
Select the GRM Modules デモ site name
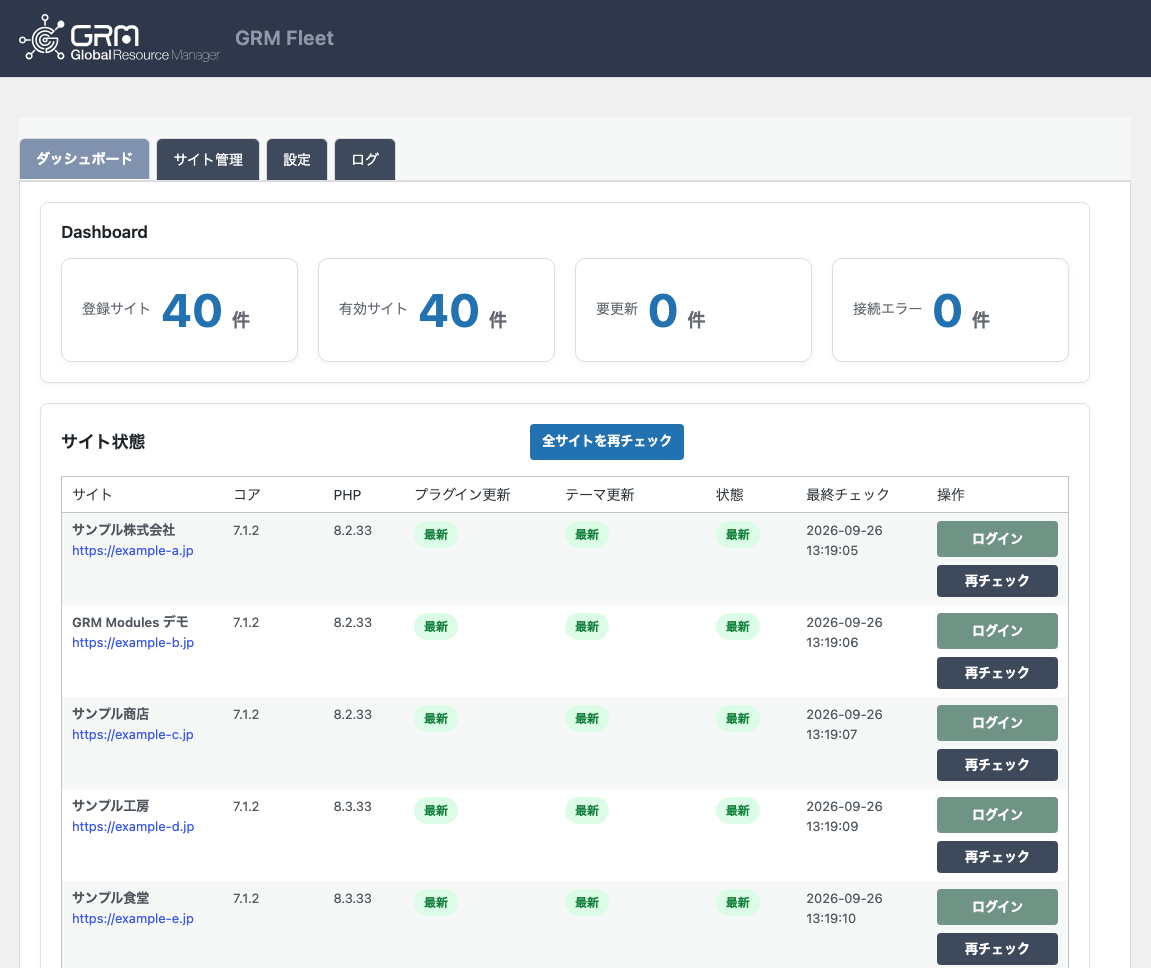coord(130,622)
